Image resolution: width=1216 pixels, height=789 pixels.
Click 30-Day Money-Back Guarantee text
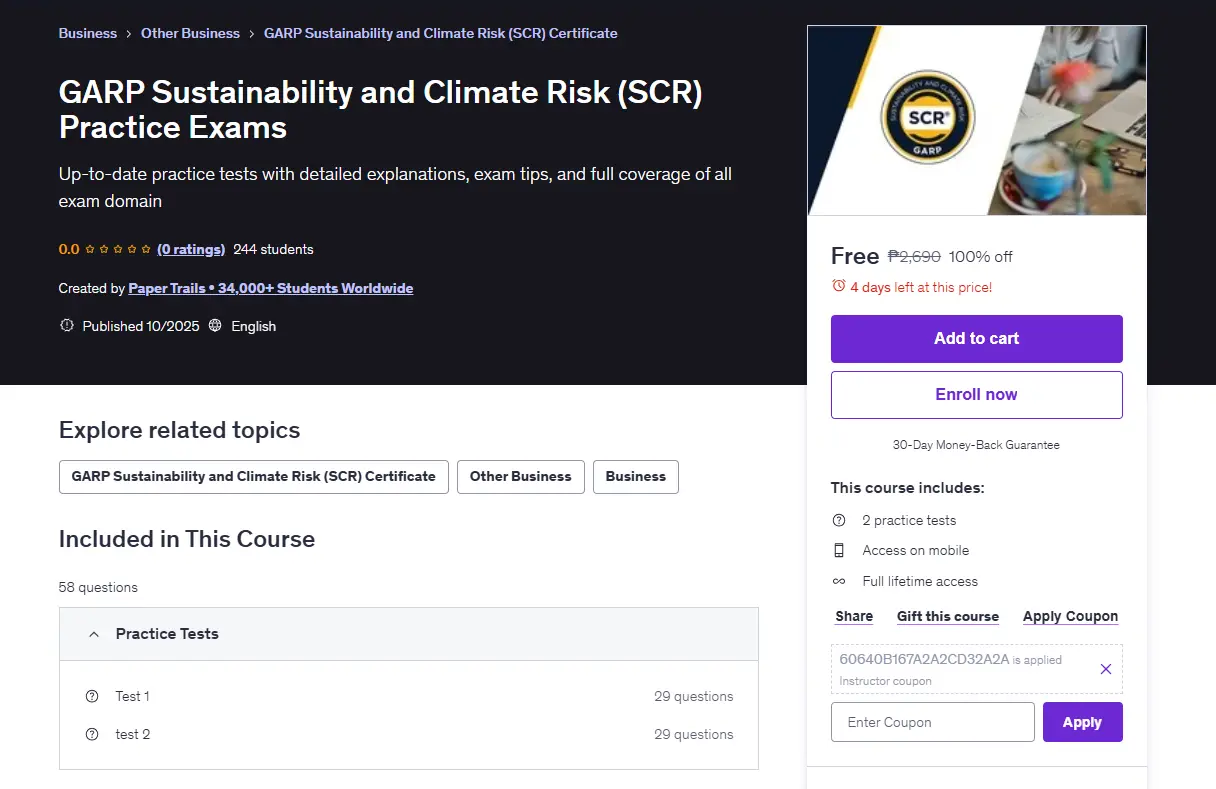click(x=976, y=445)
